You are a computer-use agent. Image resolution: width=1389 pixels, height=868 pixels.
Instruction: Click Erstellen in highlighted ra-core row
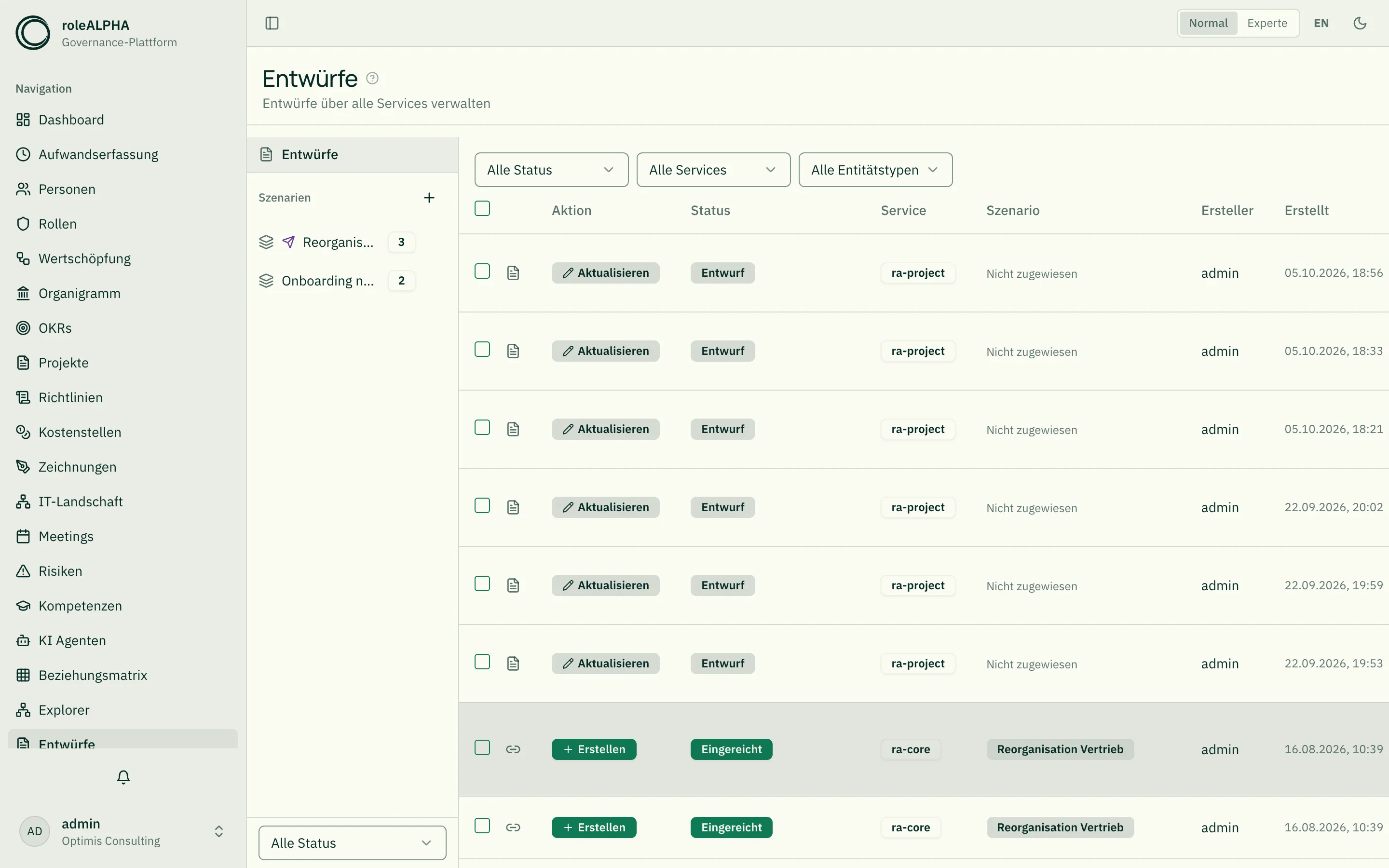click(x=594, y=749)
